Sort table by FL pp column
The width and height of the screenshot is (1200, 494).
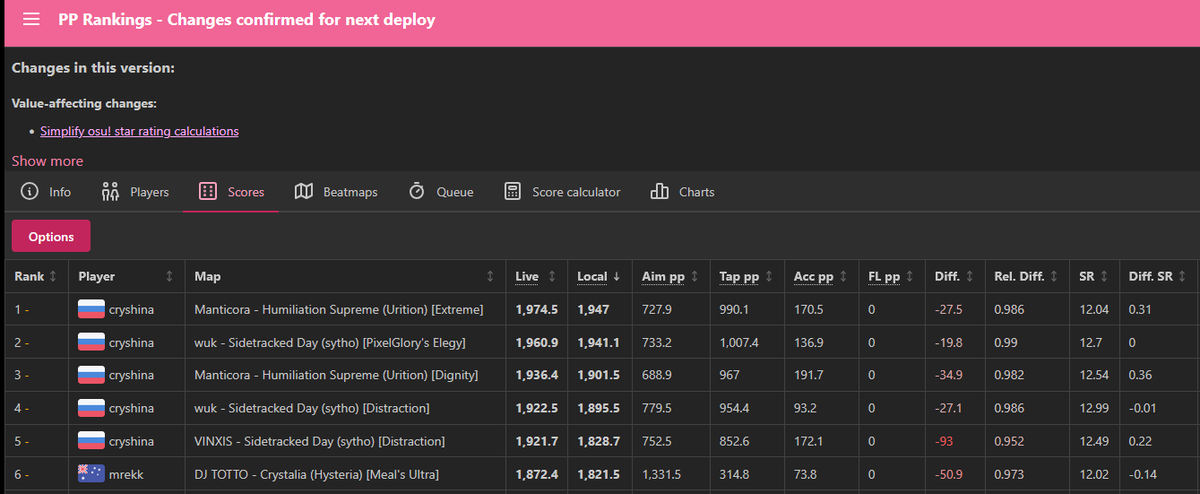[891, 276]
